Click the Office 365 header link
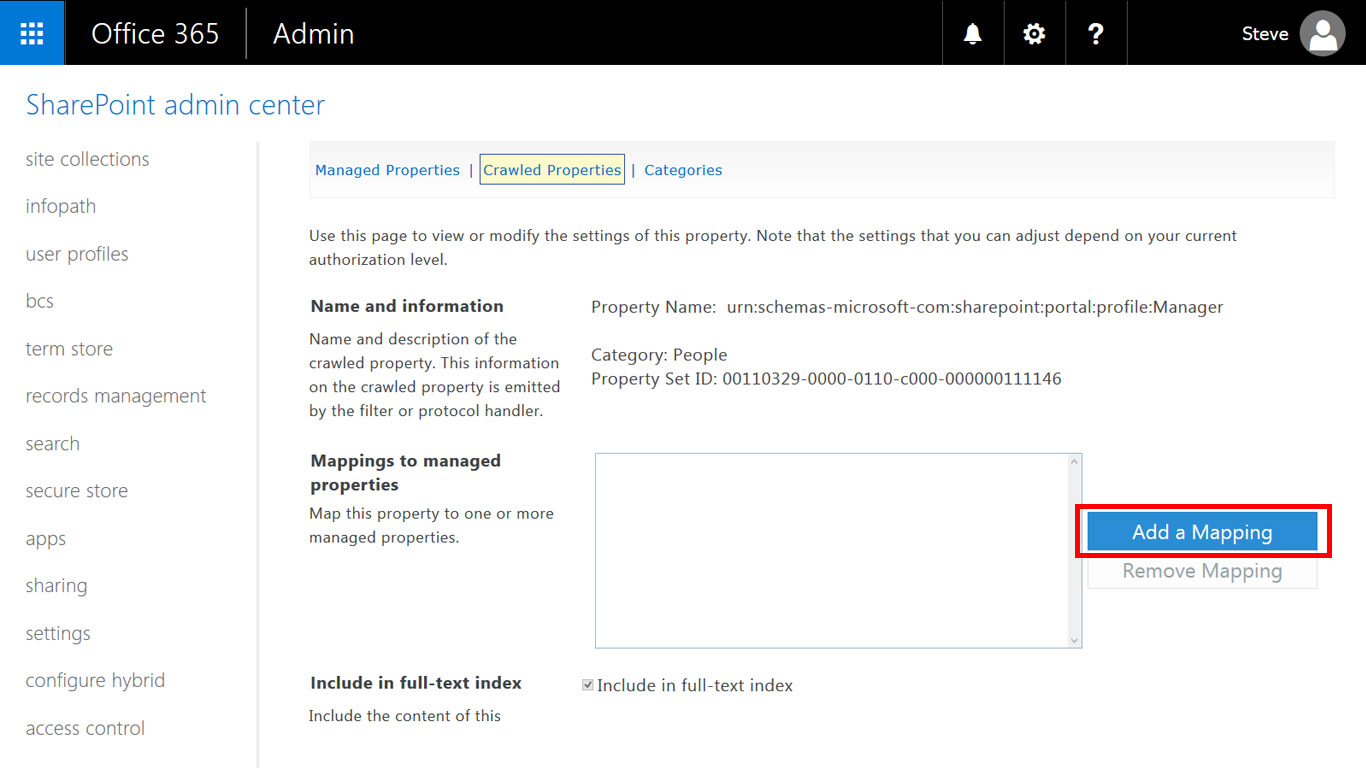Viewport: 1366px width, 768px height. pyautogui.click(x=155, y=33)
